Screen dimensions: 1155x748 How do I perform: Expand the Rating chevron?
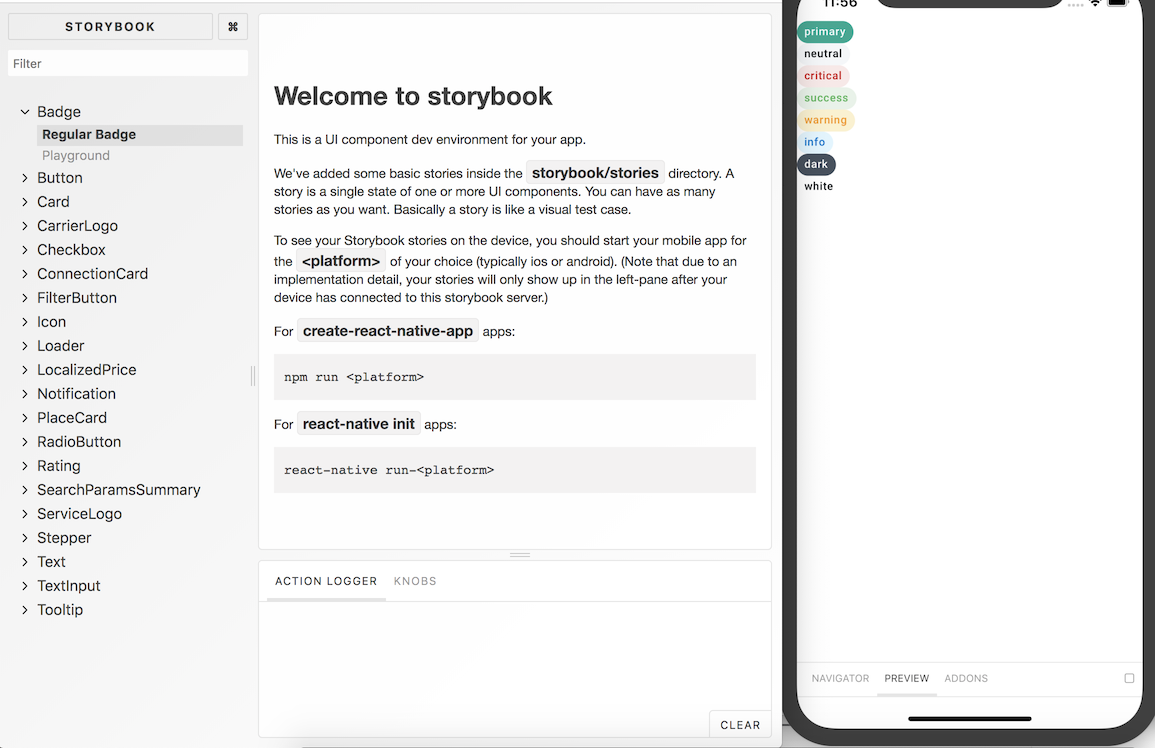coord(25,466)
